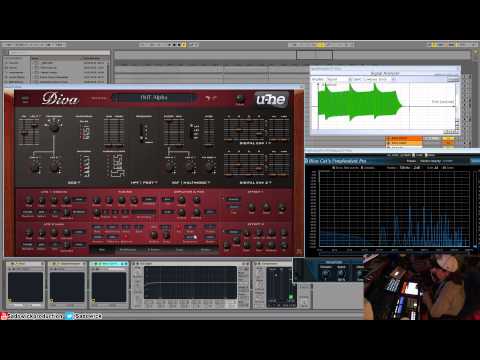Open the fourth tab in Diva's bottom bar
The height and width of the screenshot is (360, 480).
click(179, 249)
